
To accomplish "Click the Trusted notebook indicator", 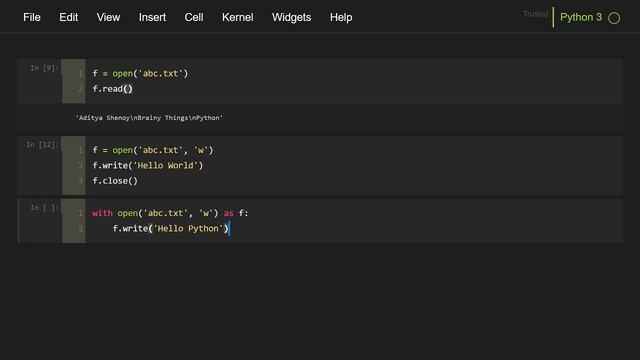I will tap(535, 14).
